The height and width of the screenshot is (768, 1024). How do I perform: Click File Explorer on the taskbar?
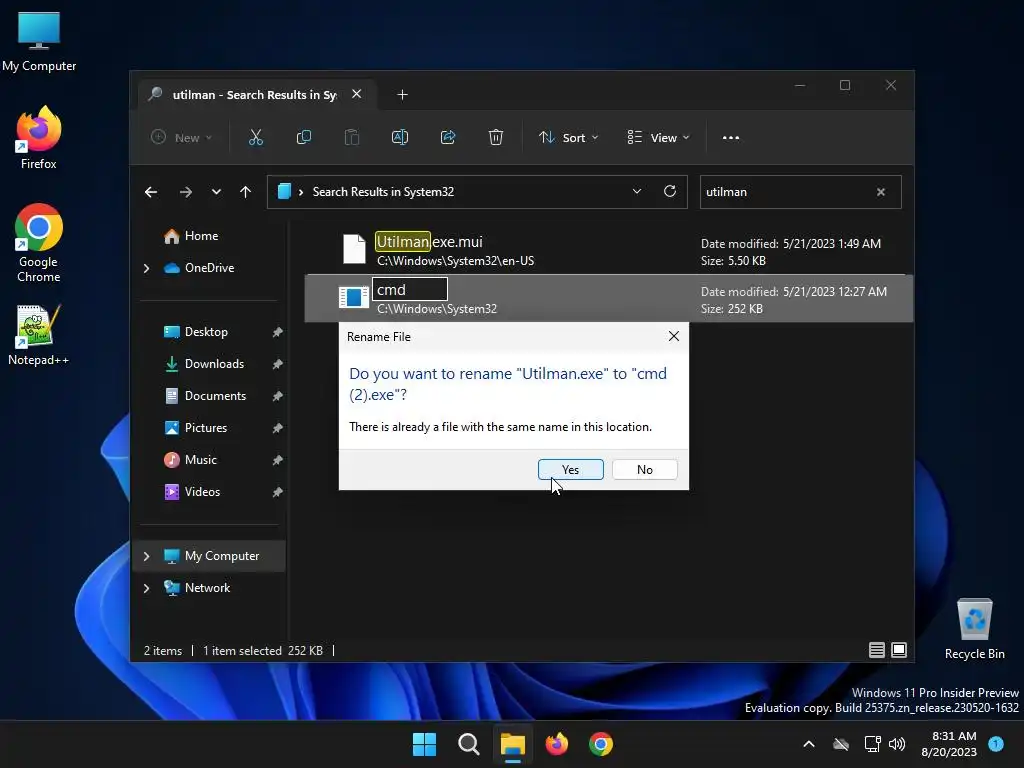point(513,744)
